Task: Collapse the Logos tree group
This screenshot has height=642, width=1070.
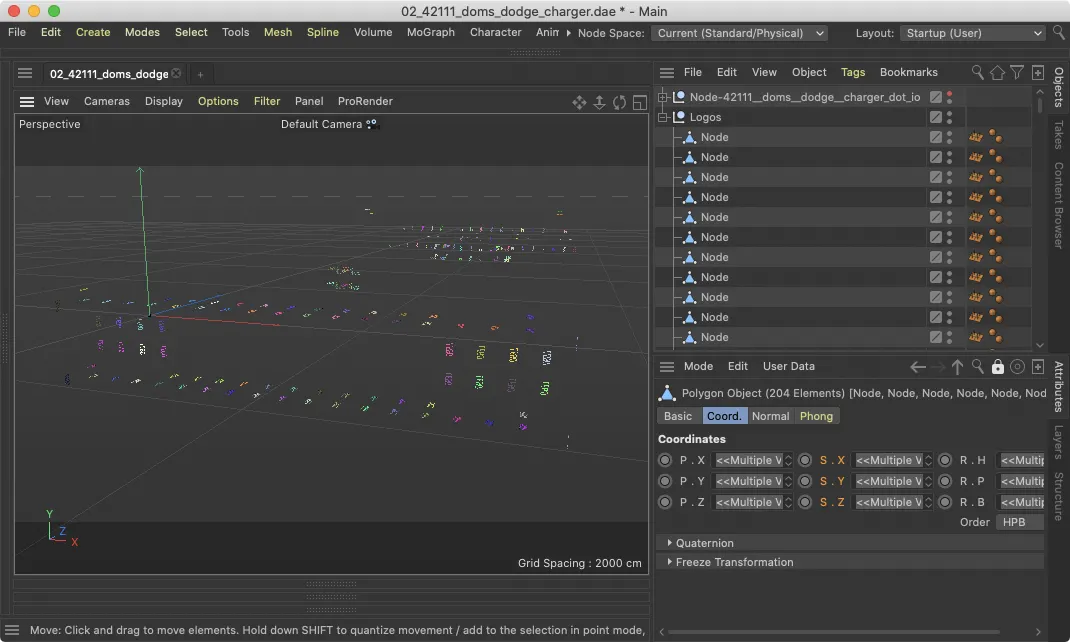Action: coord(662,117)
